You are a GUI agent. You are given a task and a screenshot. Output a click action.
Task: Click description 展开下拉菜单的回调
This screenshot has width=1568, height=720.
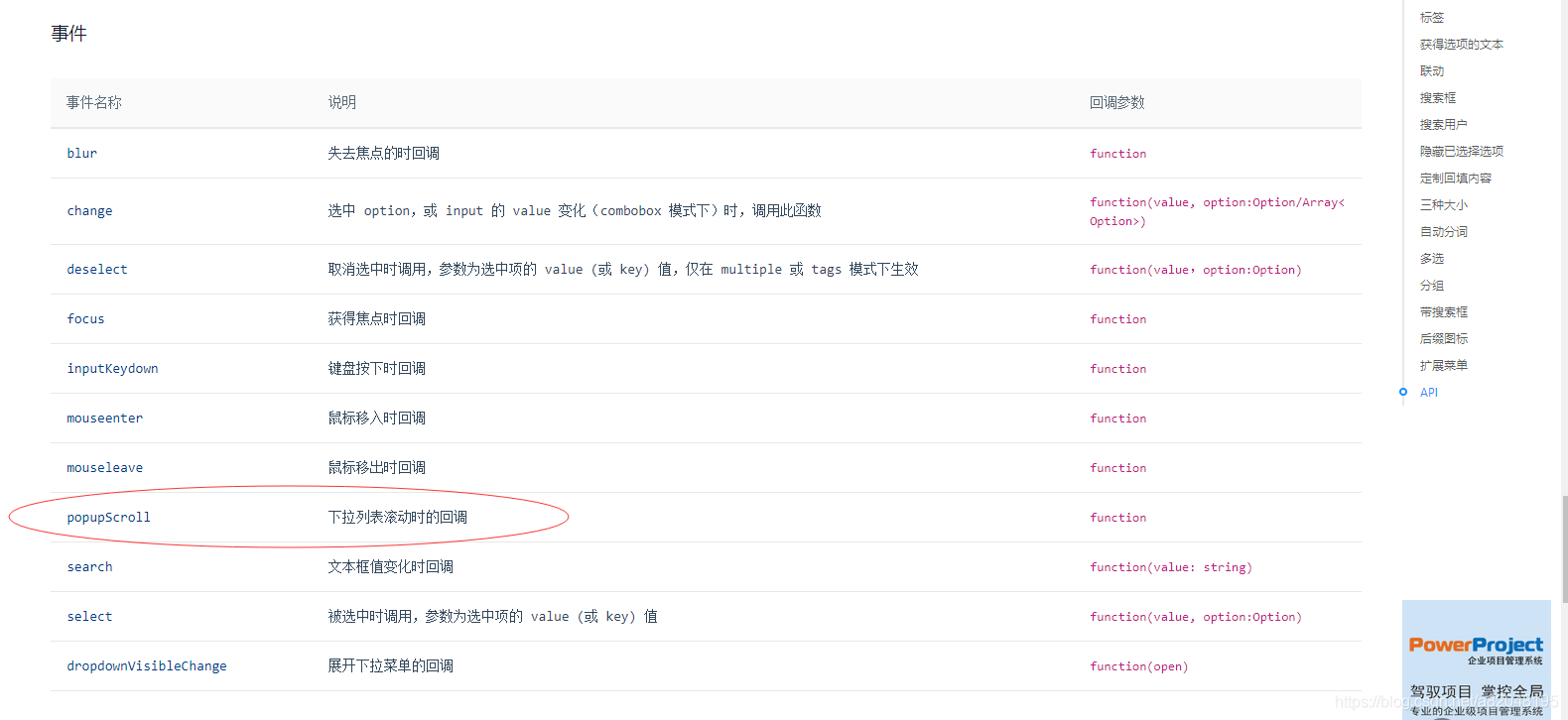(x=391, y=666)
